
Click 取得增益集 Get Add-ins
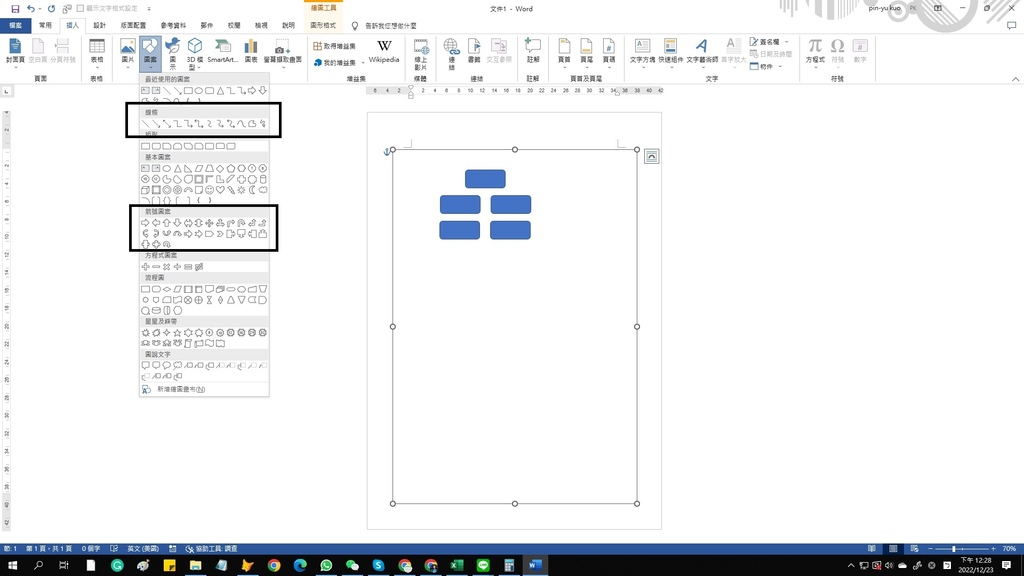[x=334, y=46]
